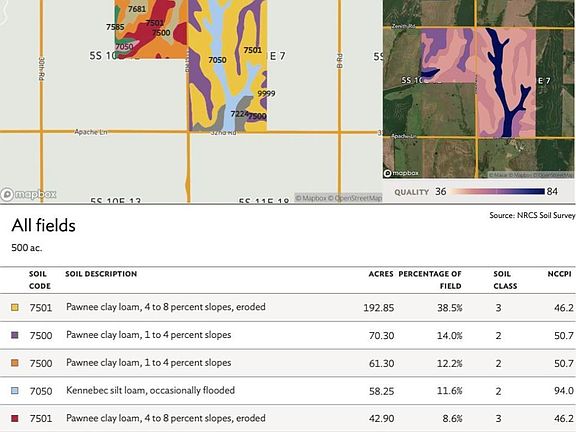Click the 14.0% field percentage

point(450,335)
